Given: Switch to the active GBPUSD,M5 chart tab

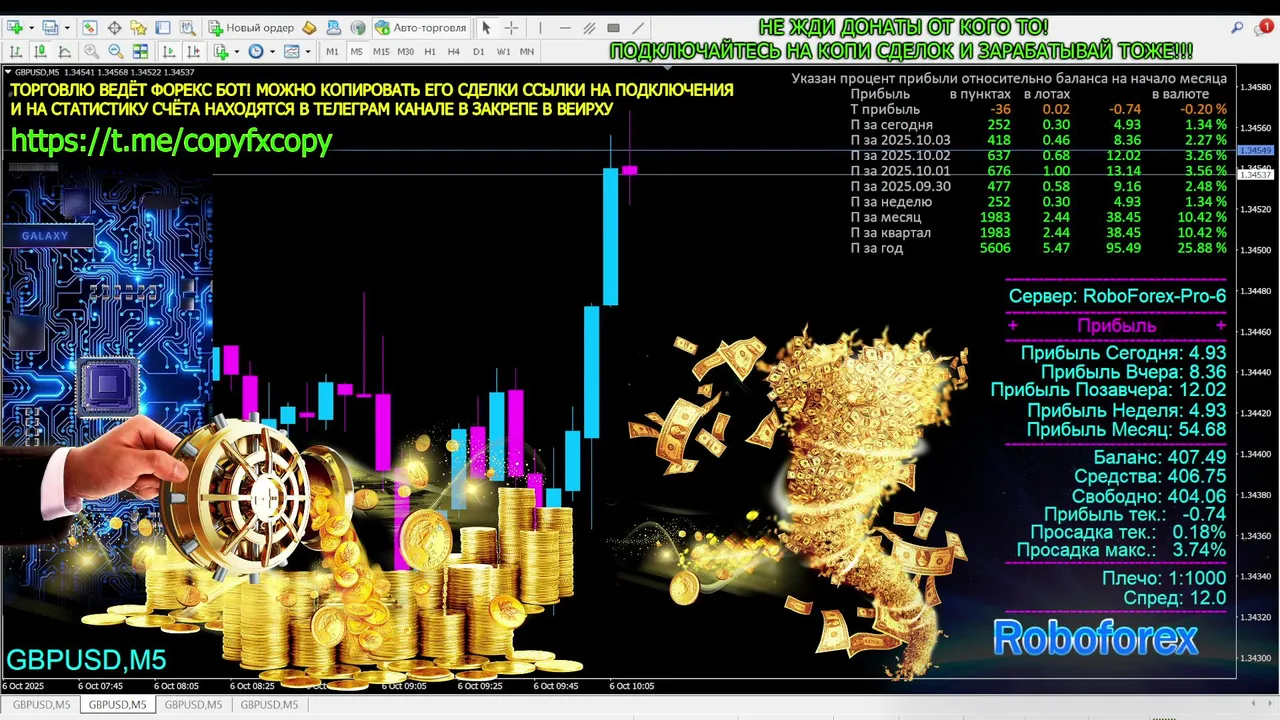Looking at the screenshot, I should pyautogui.click(x=117, y=705).
